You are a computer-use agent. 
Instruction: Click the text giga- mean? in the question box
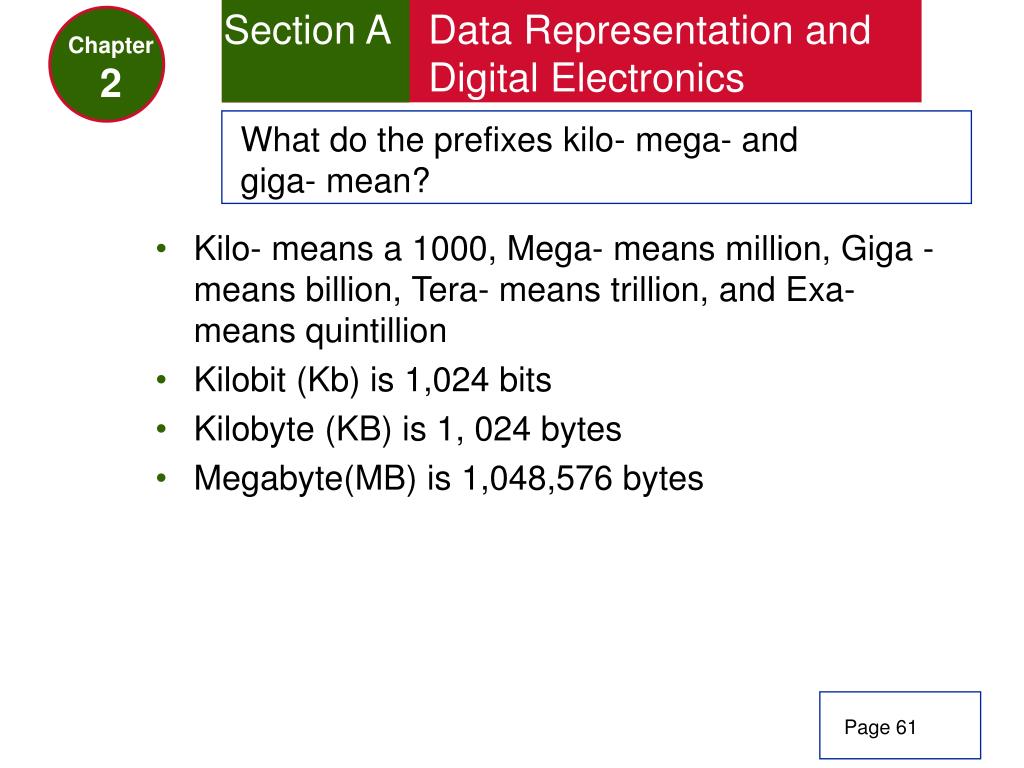coord(335,181)
